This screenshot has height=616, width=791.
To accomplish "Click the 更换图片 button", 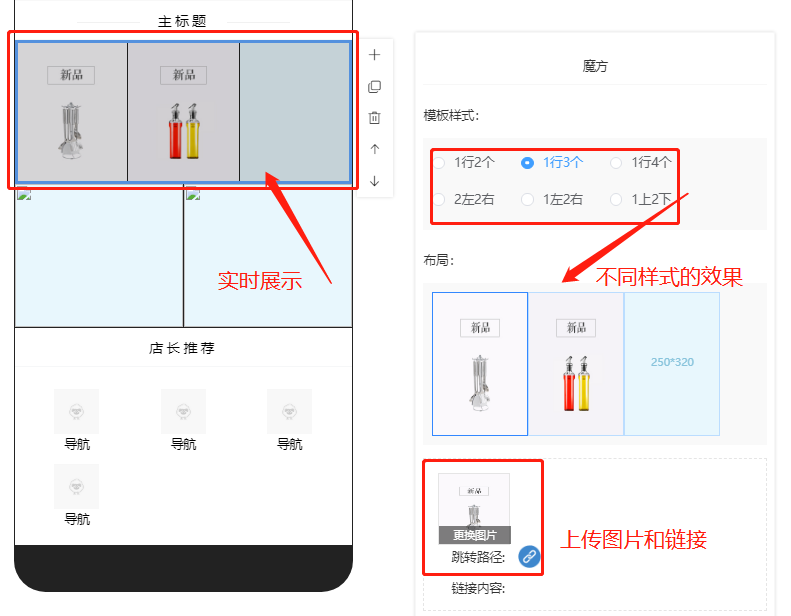I will click(475, 535).
